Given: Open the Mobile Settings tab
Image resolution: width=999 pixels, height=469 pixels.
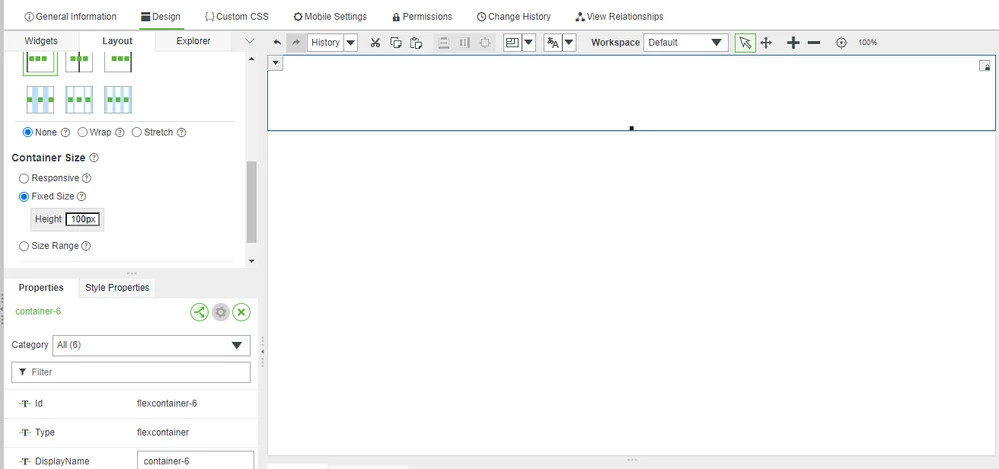Looking at the screenshot, I should 330,17.
